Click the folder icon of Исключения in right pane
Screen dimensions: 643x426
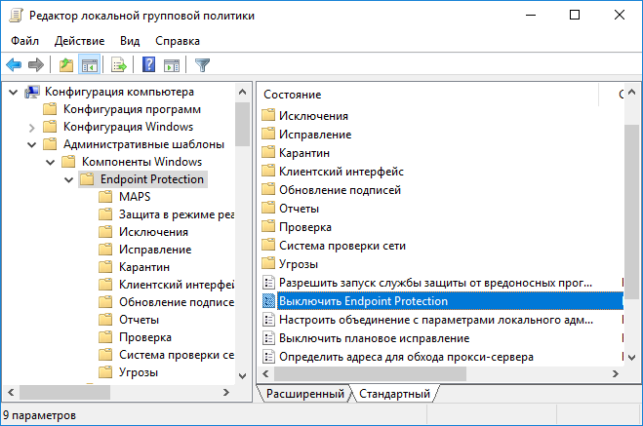click(x=268, y=115)
